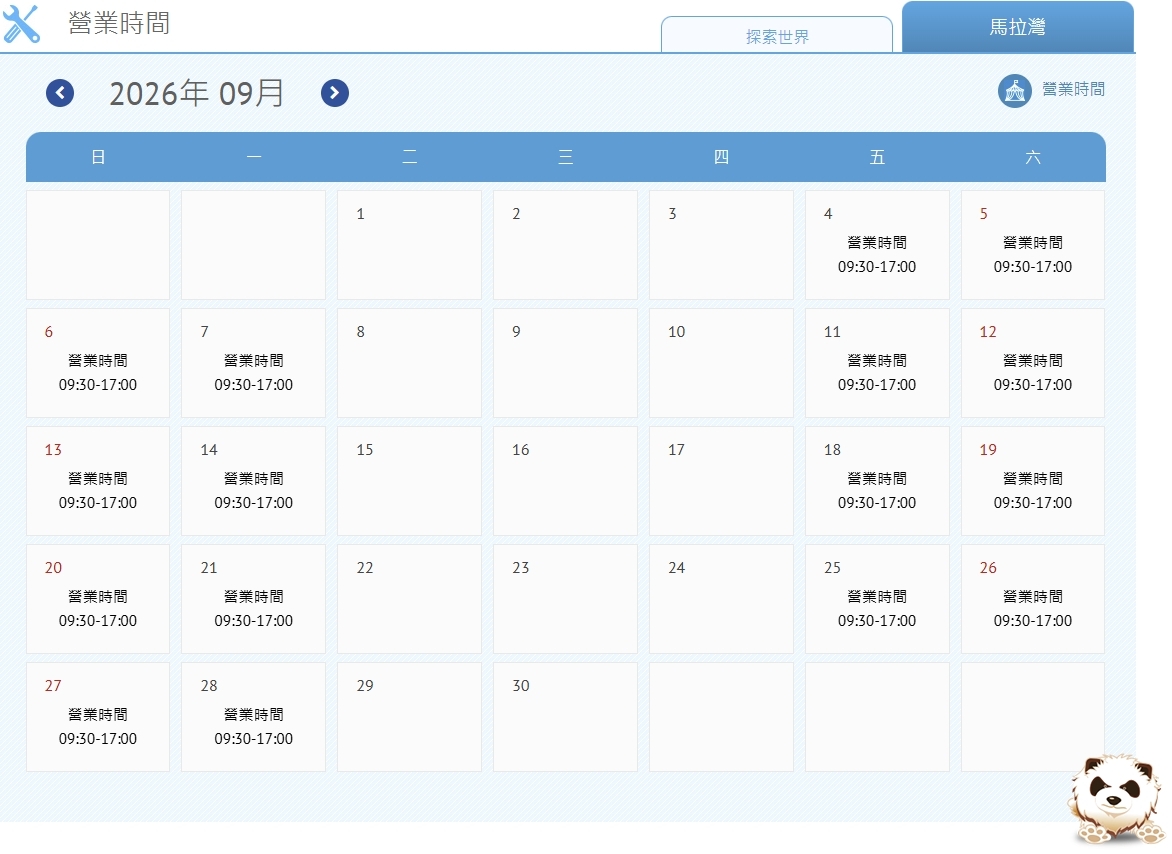Screen dimensions: 1172x854
Task: Click the September 28 calendar cell
Action: pos(253,717)
